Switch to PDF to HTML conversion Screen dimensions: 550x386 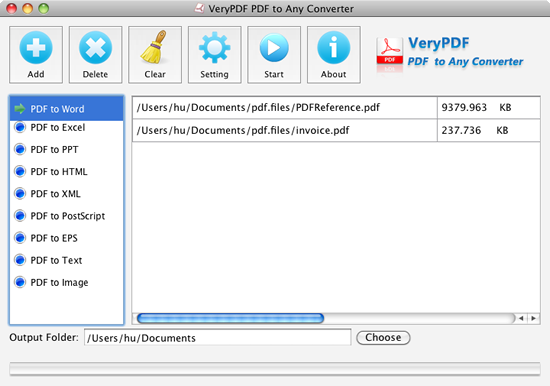pyautogui.click(x=67, y=172)
